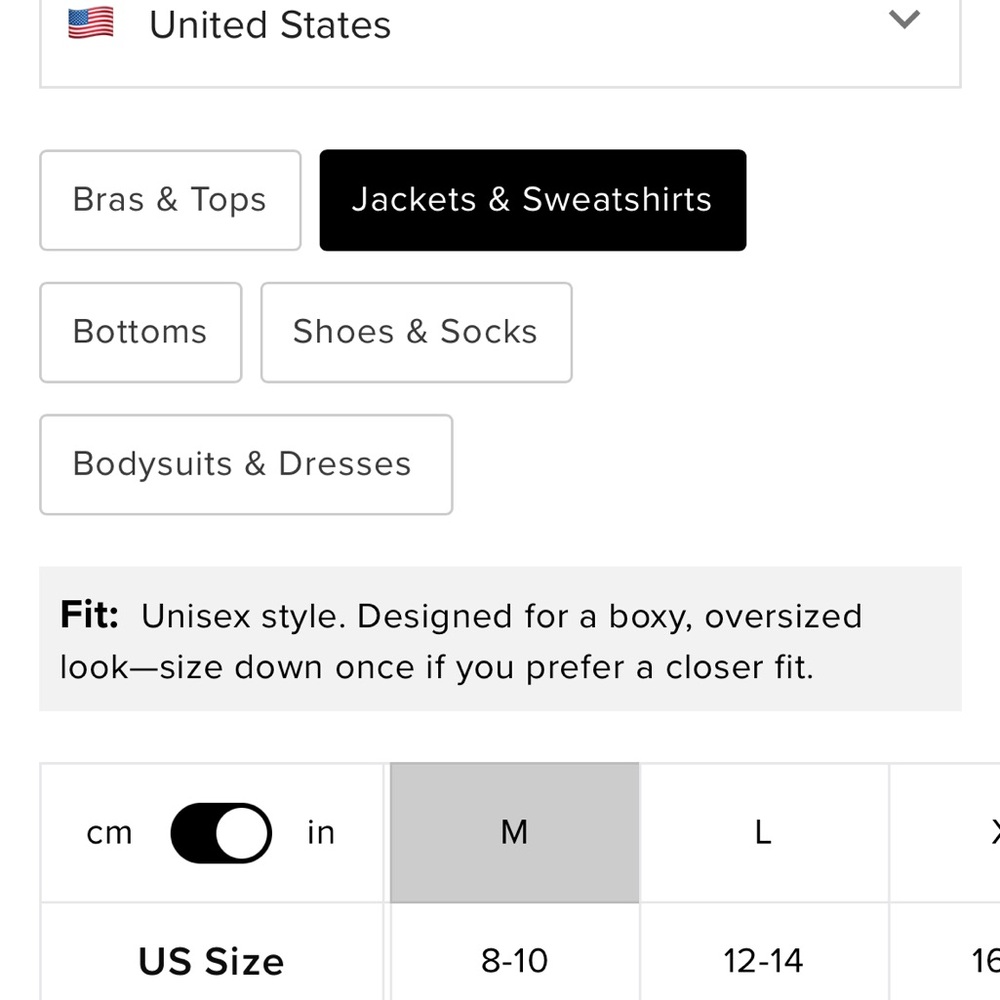Click the bold Fit: label
This screenshot has width=1000, height=1000.
pos(90,615)
